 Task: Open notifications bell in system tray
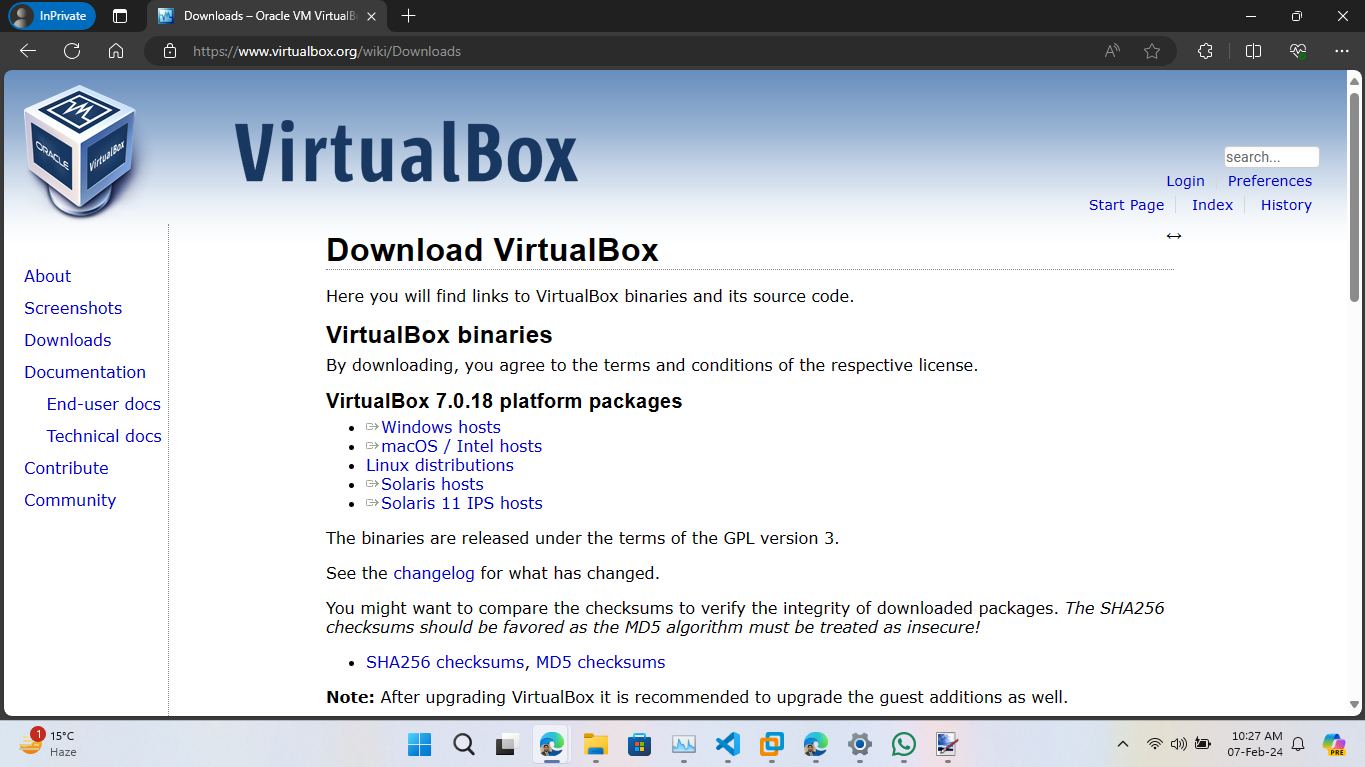(x=1298, y=744)
